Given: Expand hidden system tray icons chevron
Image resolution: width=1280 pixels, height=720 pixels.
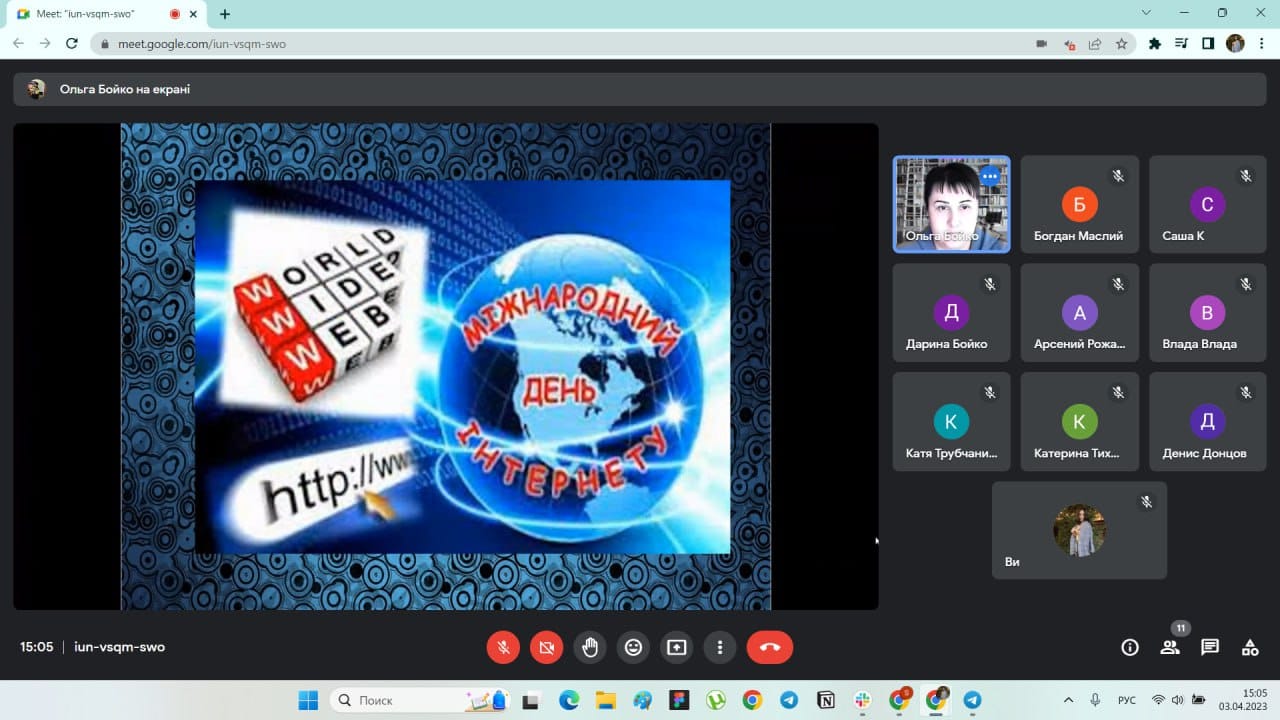Looking at the screenshot, I should (1068, 700).
